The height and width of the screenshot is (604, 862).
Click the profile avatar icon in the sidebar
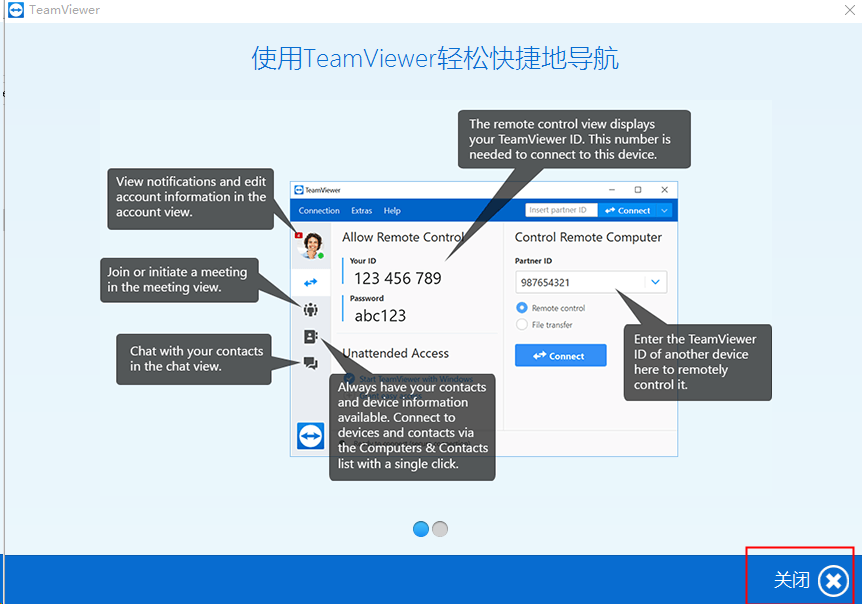[312, 245]
